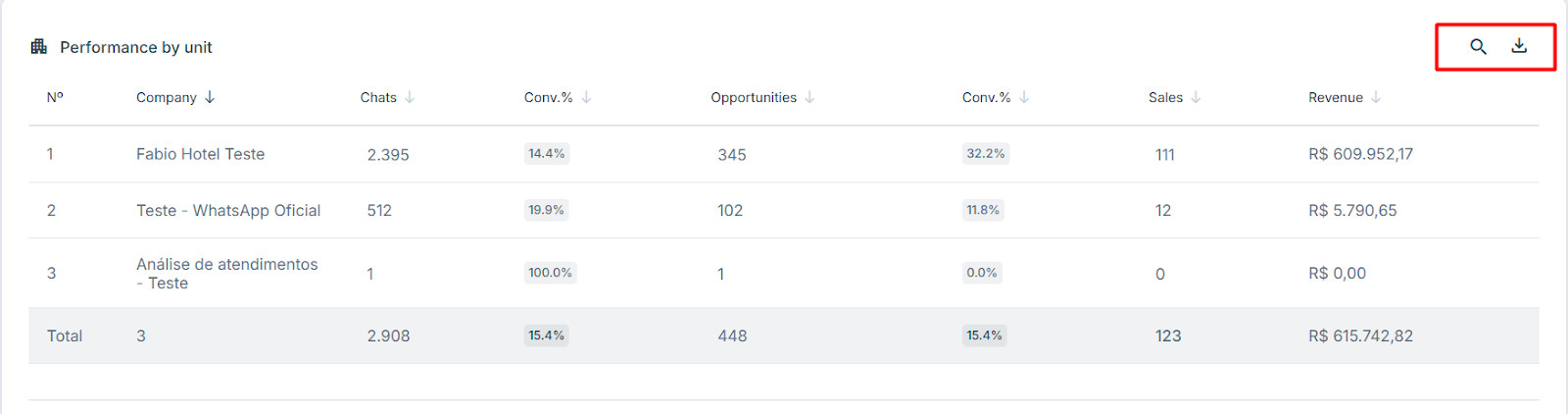Click the 100.0% conversion badge
The image size is (1568, 414).
(551, 273)
